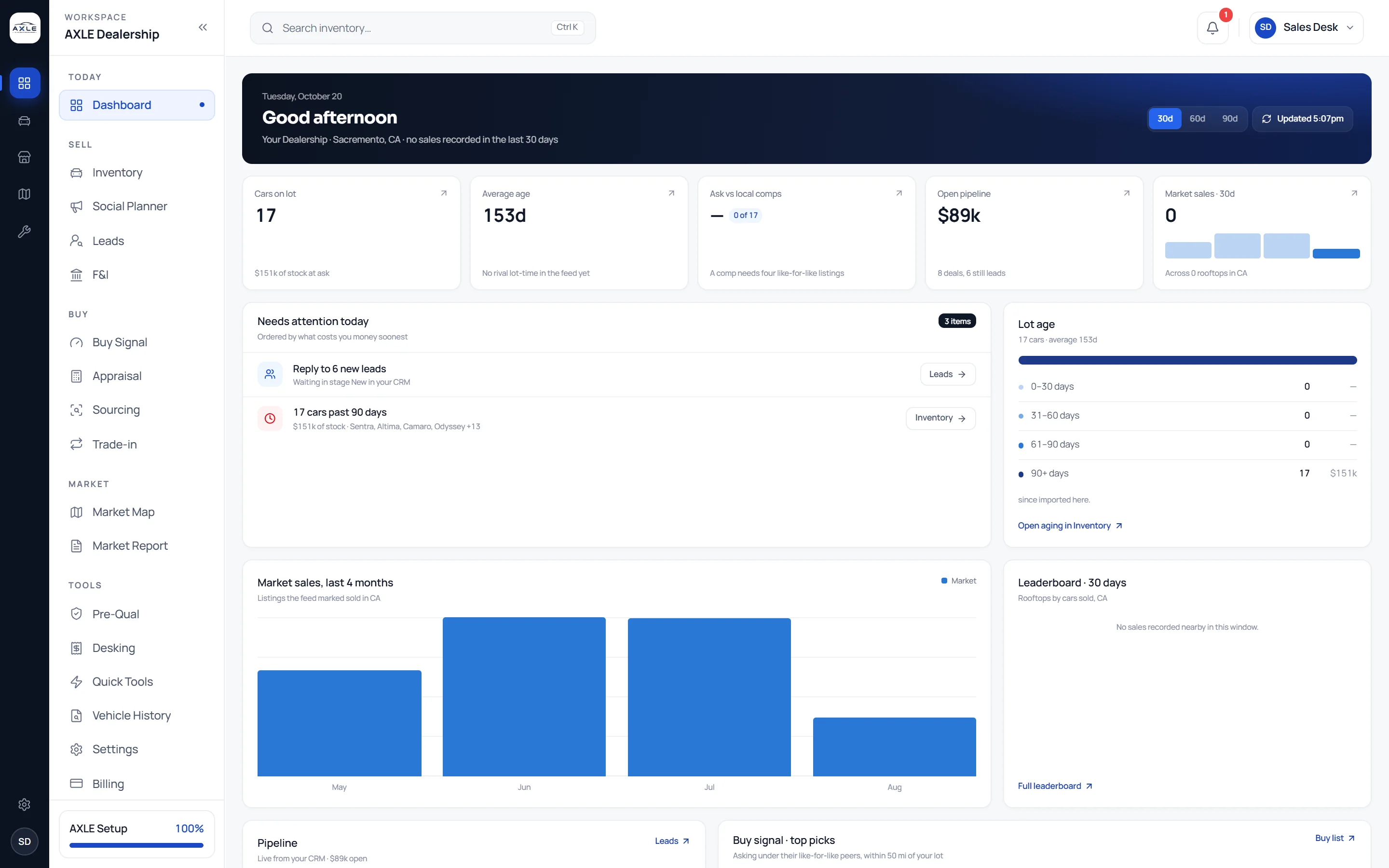Click the AXLE Setup progress bar
The width and height of the screenshot is (1389, 868).
point(136,845)
